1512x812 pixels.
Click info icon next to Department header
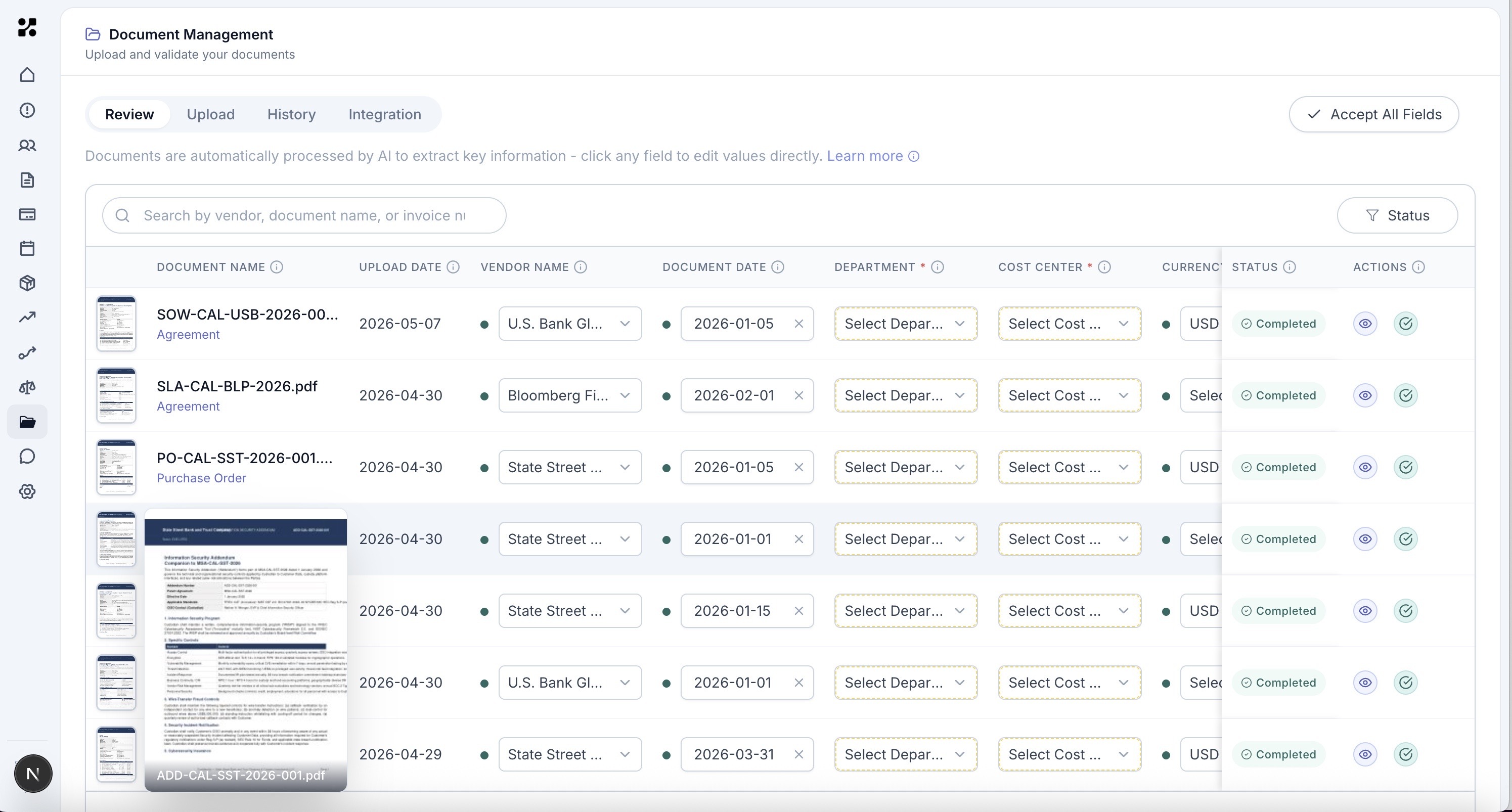coord(938,267)
